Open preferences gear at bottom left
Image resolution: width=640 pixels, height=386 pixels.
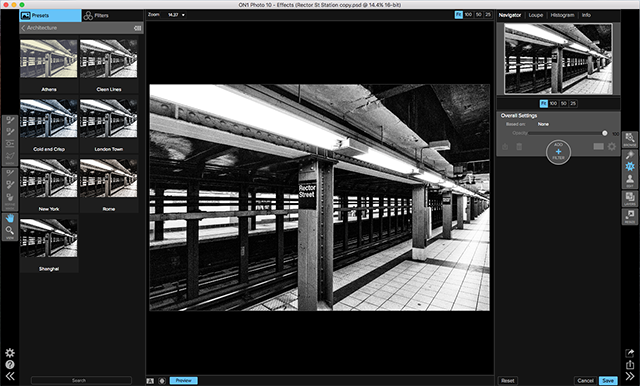pyautogui.click(x=10, y=353)
